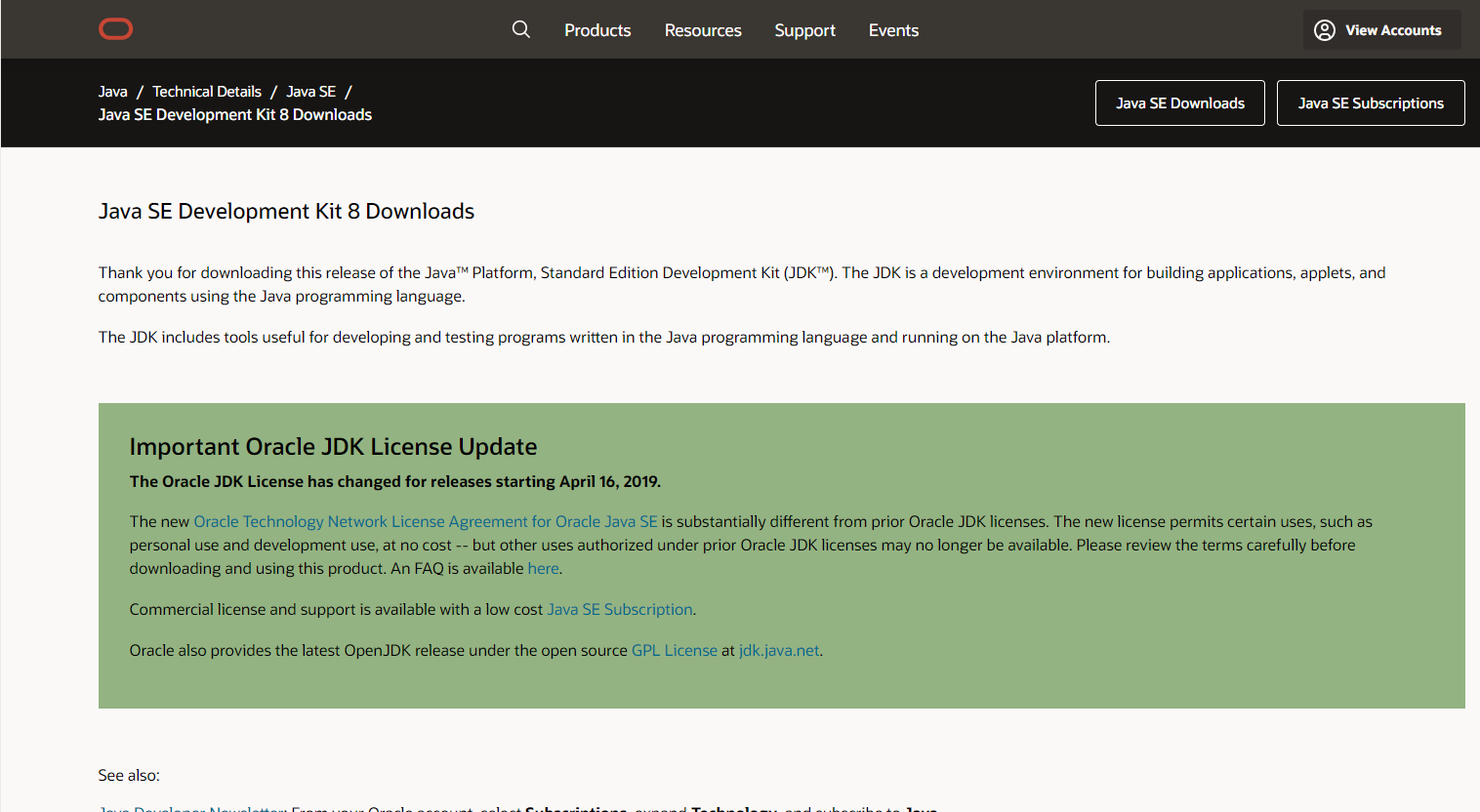The height and width of the screenshot is (812, 1480).
Task: Open Java Developer Newsletter link
Action: point(192,807)
